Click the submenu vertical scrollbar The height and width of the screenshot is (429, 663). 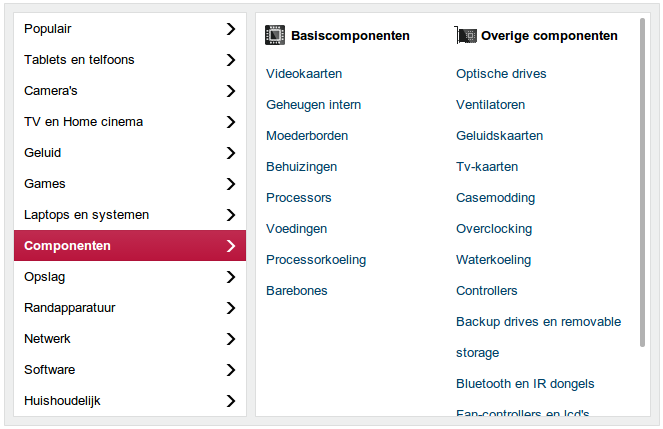pos(643,180)
